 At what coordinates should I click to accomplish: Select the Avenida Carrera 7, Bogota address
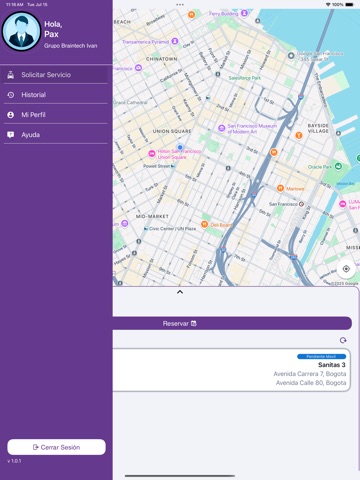310,374
